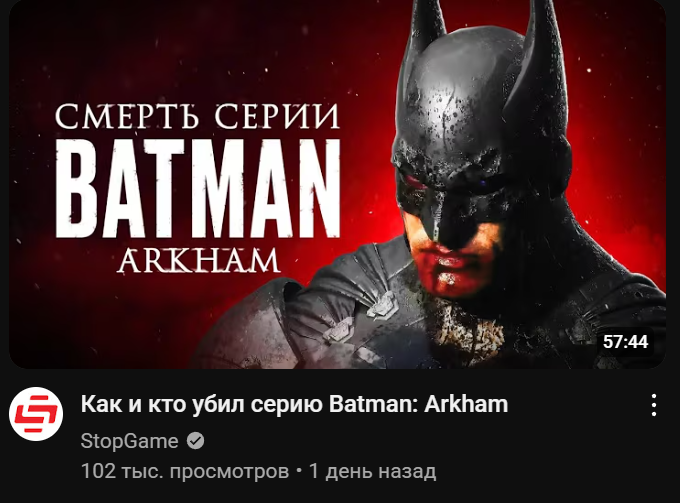This screenshot has height=503, width=680.
Task: Click the verified checkmark beside StopGame
Action: pos(195,441)
